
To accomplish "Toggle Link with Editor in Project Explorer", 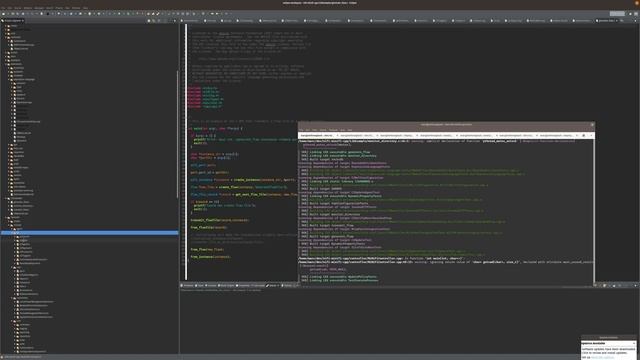I will click(x=154, y=20).
